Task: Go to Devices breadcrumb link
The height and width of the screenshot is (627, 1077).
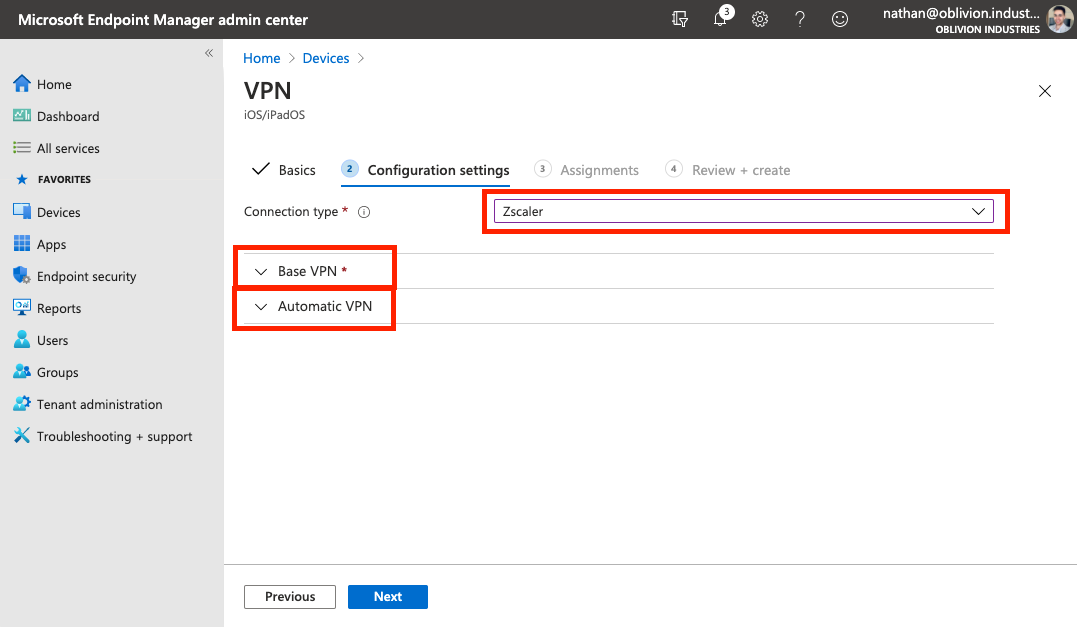Action: pyautogui.click(x=326, y=58)
